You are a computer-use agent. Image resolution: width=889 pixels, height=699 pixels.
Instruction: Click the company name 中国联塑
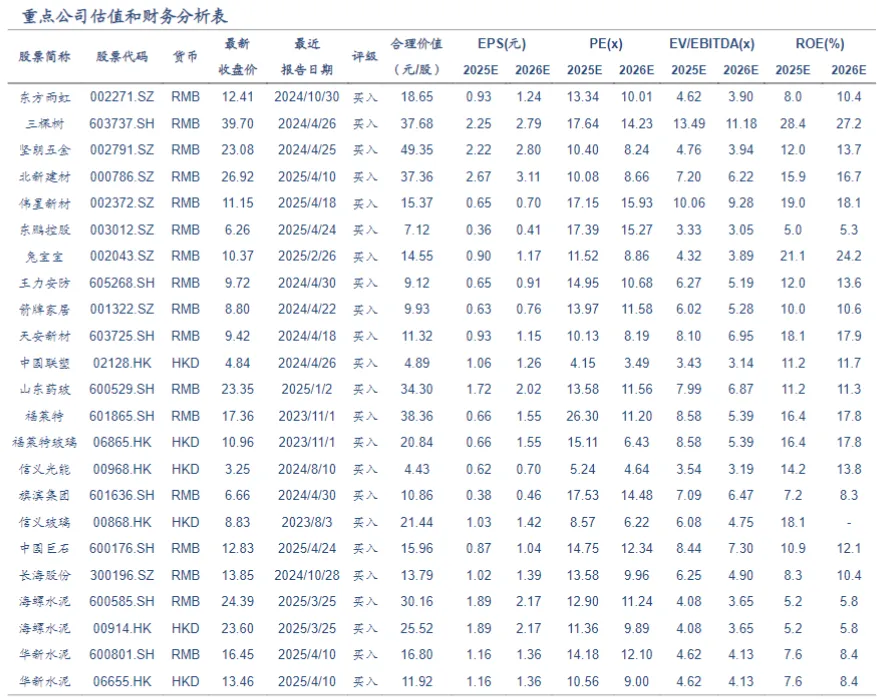pos(45,363)
